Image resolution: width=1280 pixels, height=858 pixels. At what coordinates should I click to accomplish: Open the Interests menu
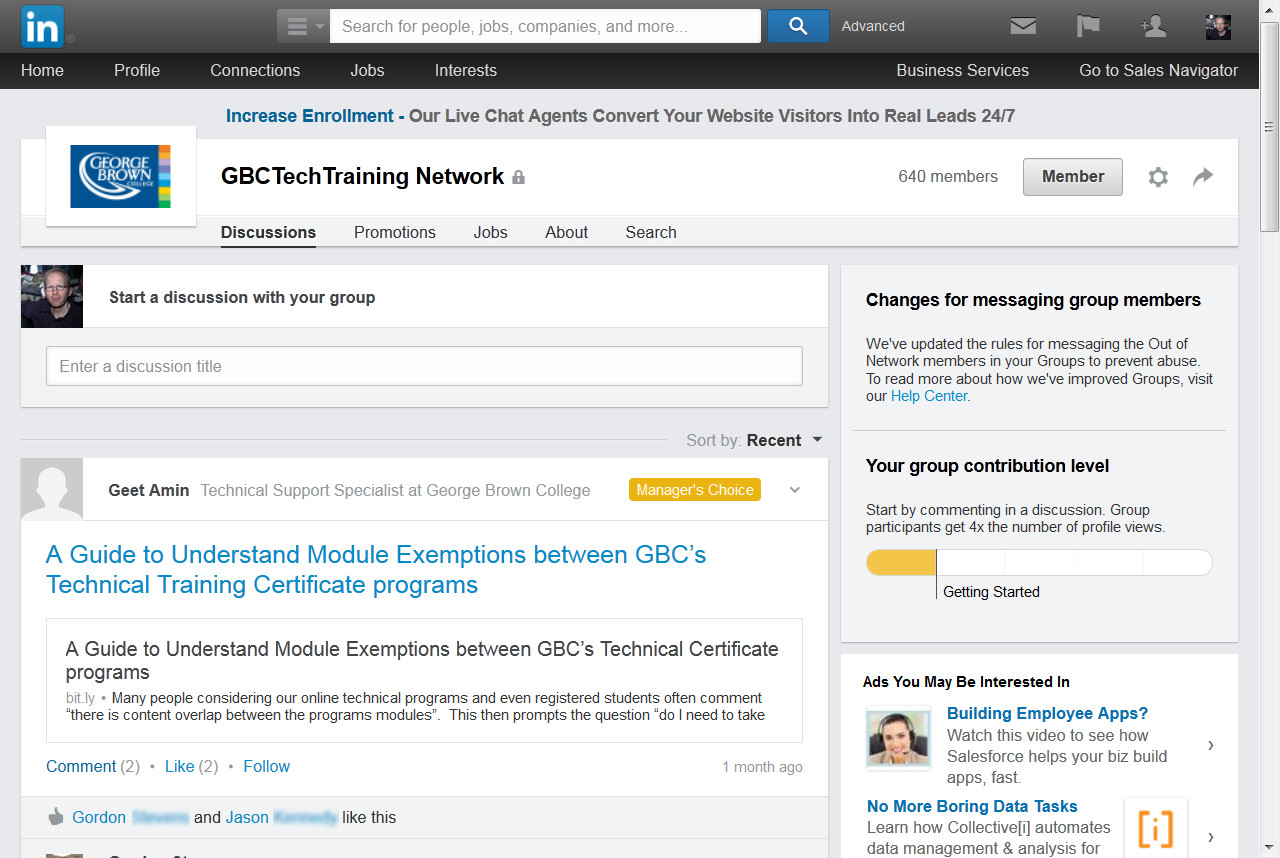(465, 70)
